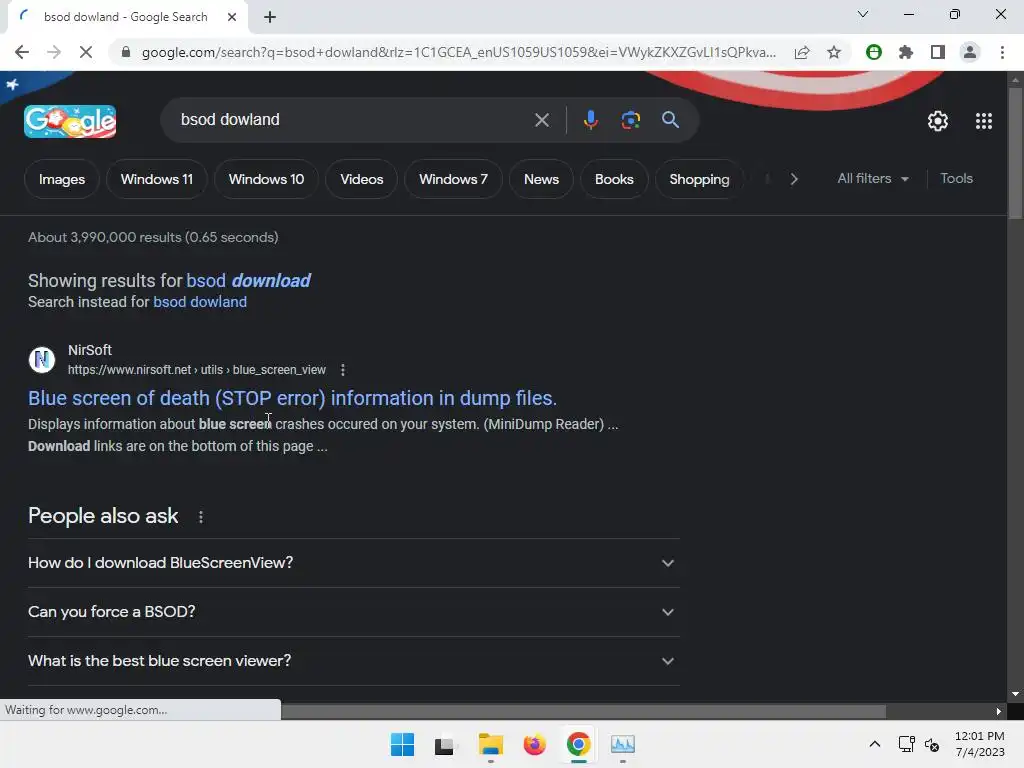The image size is (1024, 768).
Task: Filter results by Images
Action: coord(62,179)
